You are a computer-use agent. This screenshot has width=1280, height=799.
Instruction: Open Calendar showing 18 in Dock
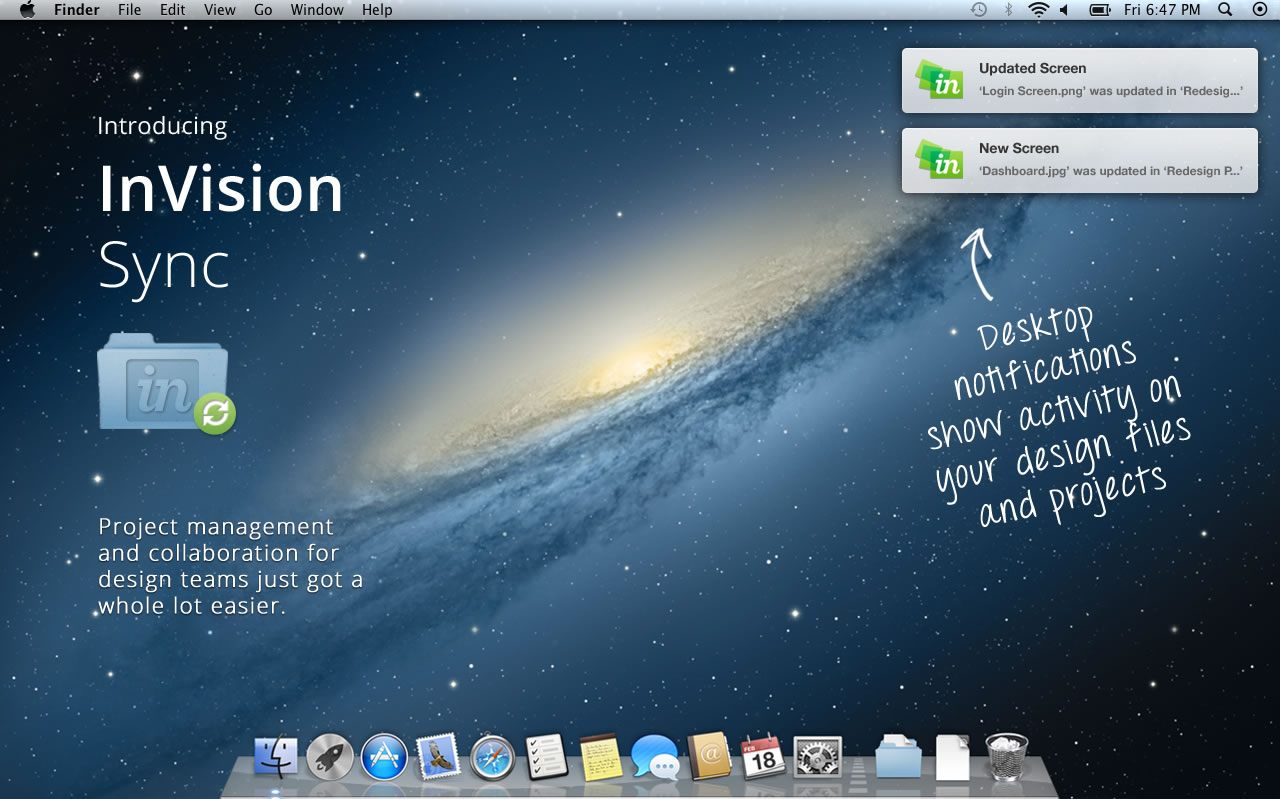point(763,757)
